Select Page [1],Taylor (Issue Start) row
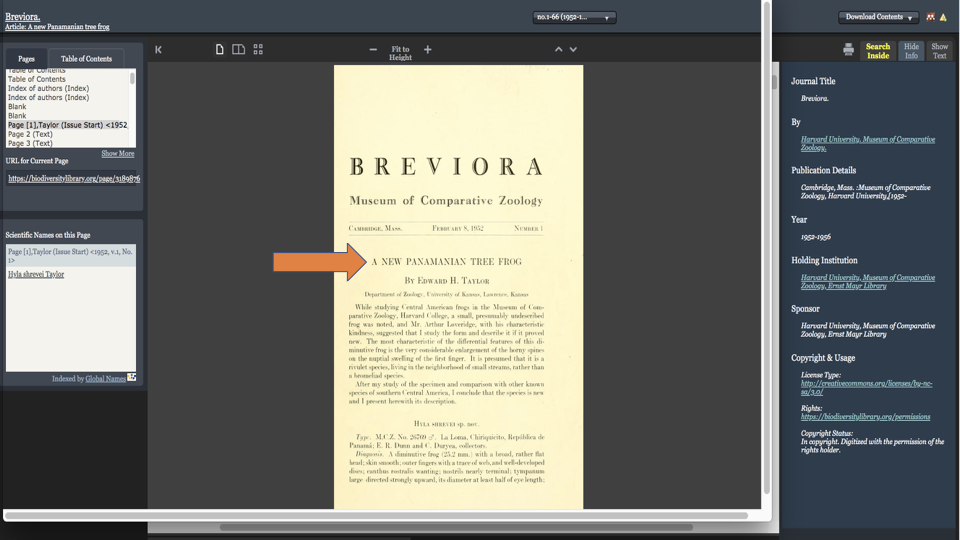The width and height of the screenshot is (960, 540). (x=67, y=125)
